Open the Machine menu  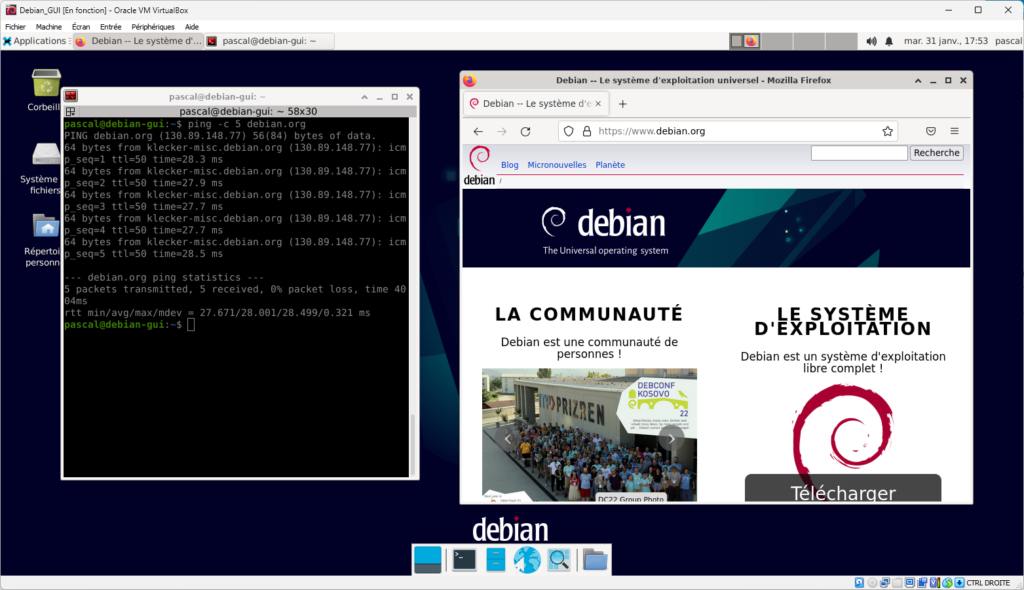[x=49, y=27]
